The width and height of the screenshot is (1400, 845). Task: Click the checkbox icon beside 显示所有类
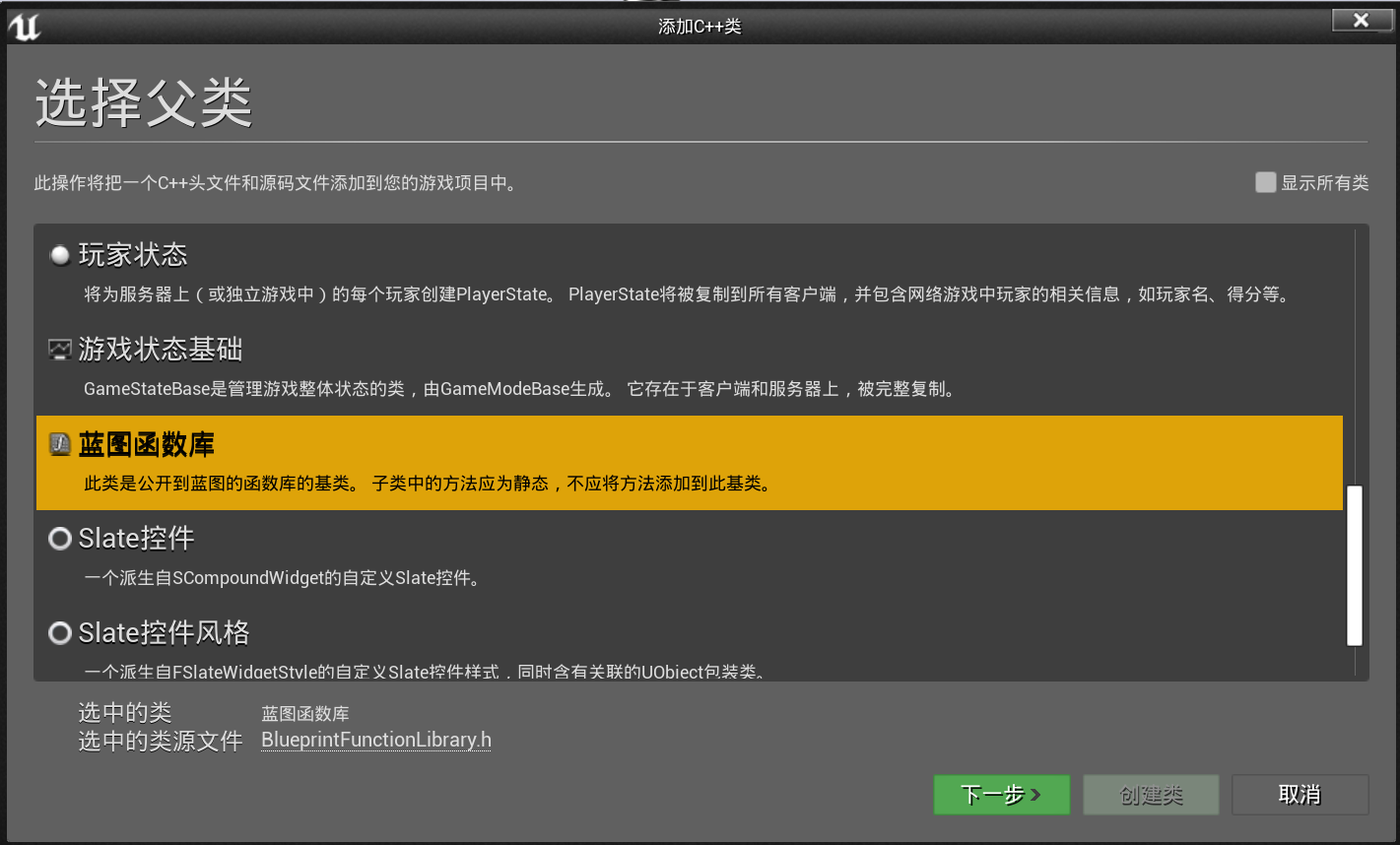click(x=1265, y=182)
